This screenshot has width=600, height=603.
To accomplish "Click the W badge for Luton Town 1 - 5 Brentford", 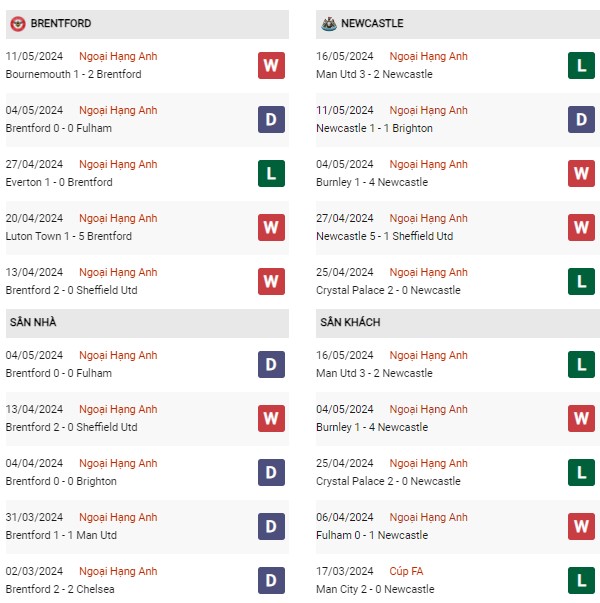I will pos(271,228).
